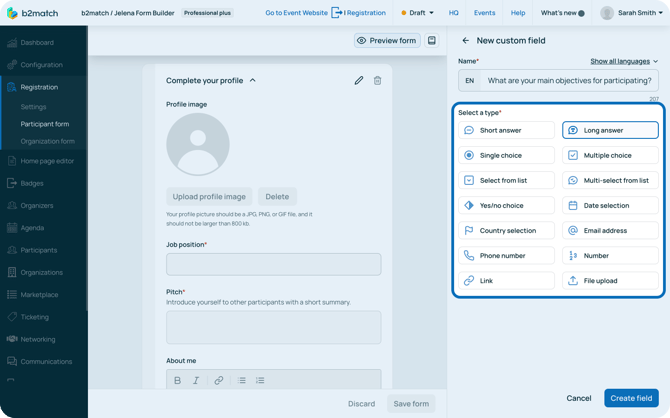The height and width of the screenshot is (418, 670).
Task: Open Participant form in the sidebar
Action: [x=45, y=124]
